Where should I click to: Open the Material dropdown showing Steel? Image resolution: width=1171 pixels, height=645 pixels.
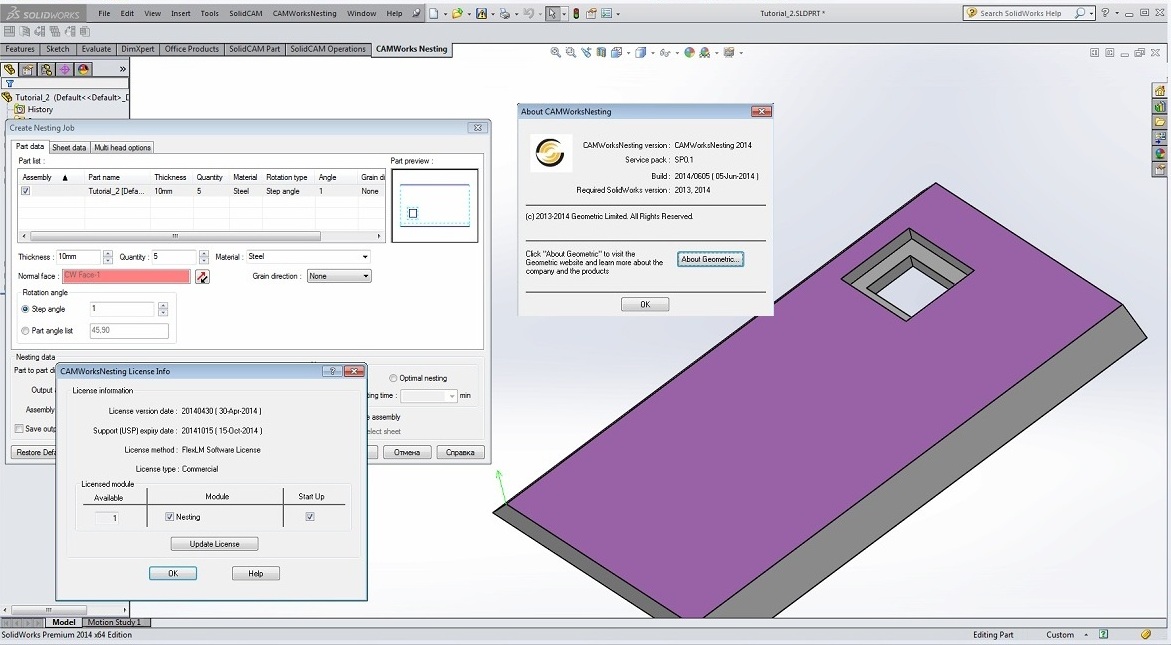coord(308,257)
